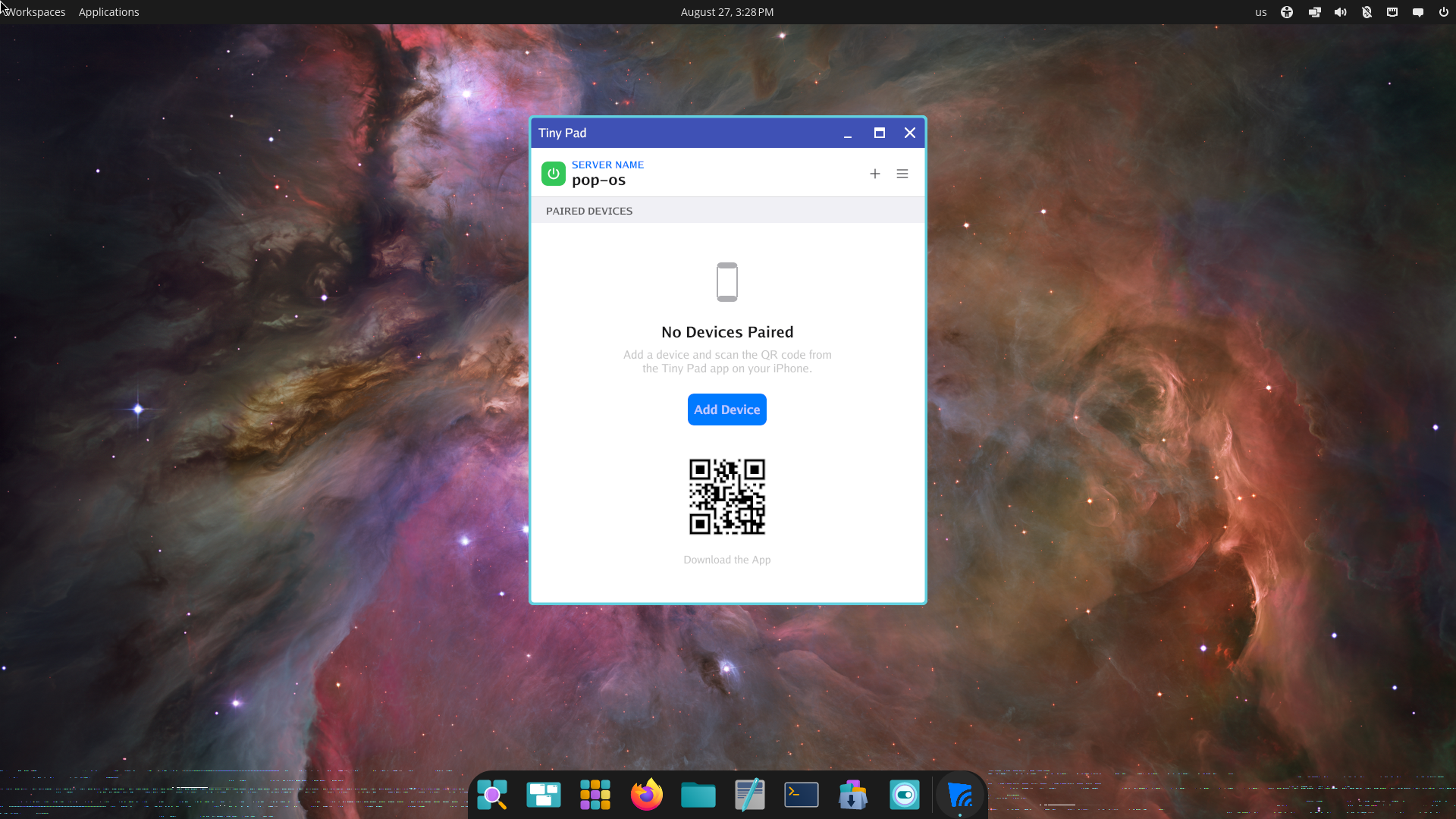Open the system power menu icon

click(1444, 12)
